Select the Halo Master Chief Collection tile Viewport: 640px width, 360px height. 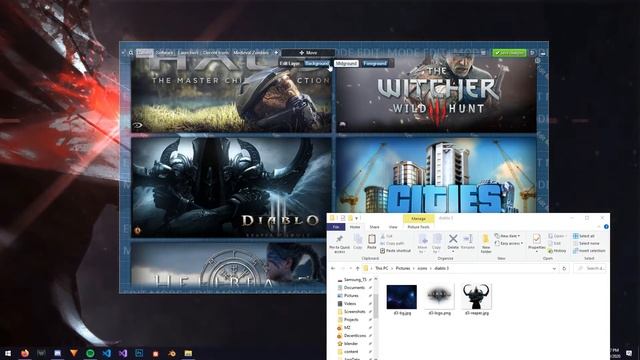(231, 95)
